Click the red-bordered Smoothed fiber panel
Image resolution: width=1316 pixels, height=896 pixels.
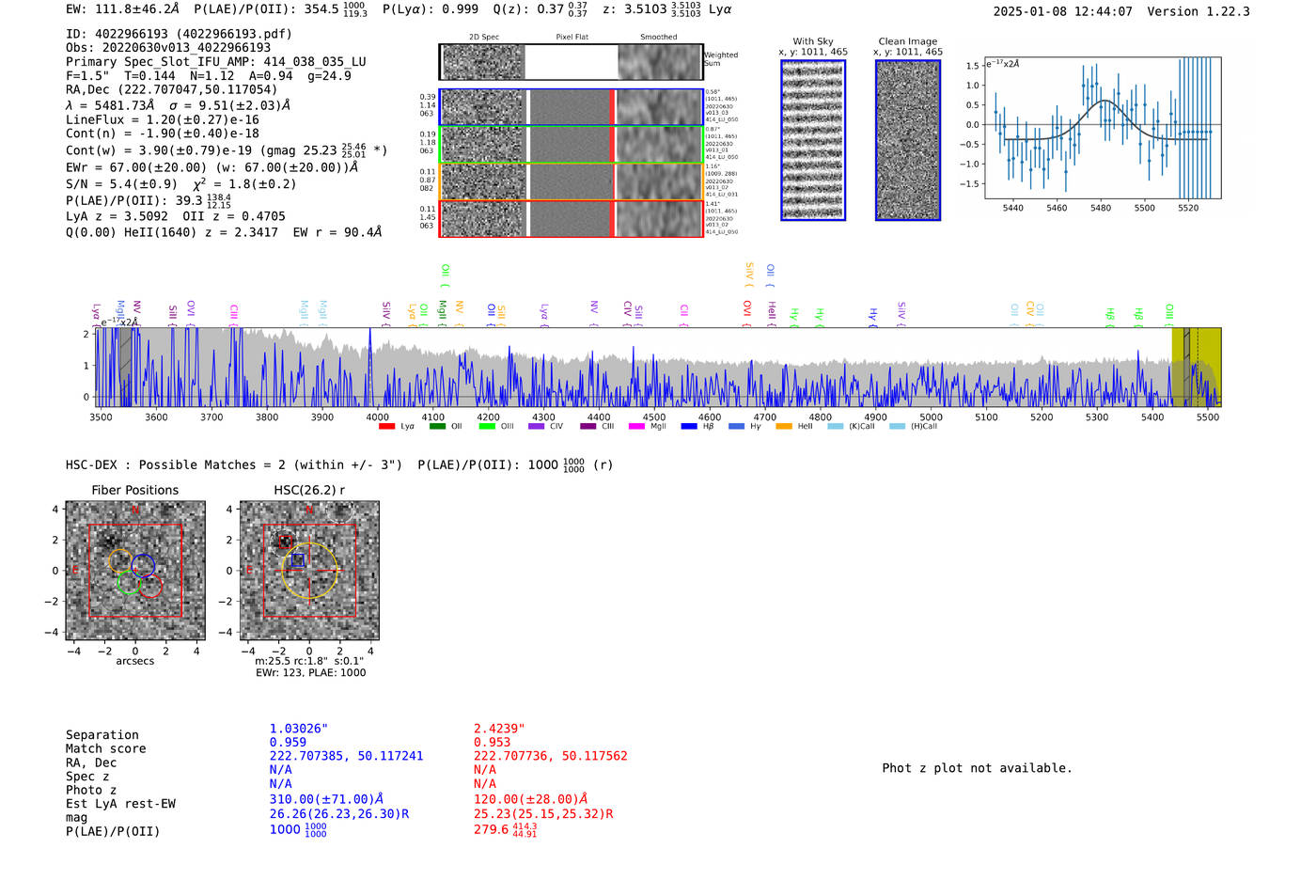coord(659,218)
